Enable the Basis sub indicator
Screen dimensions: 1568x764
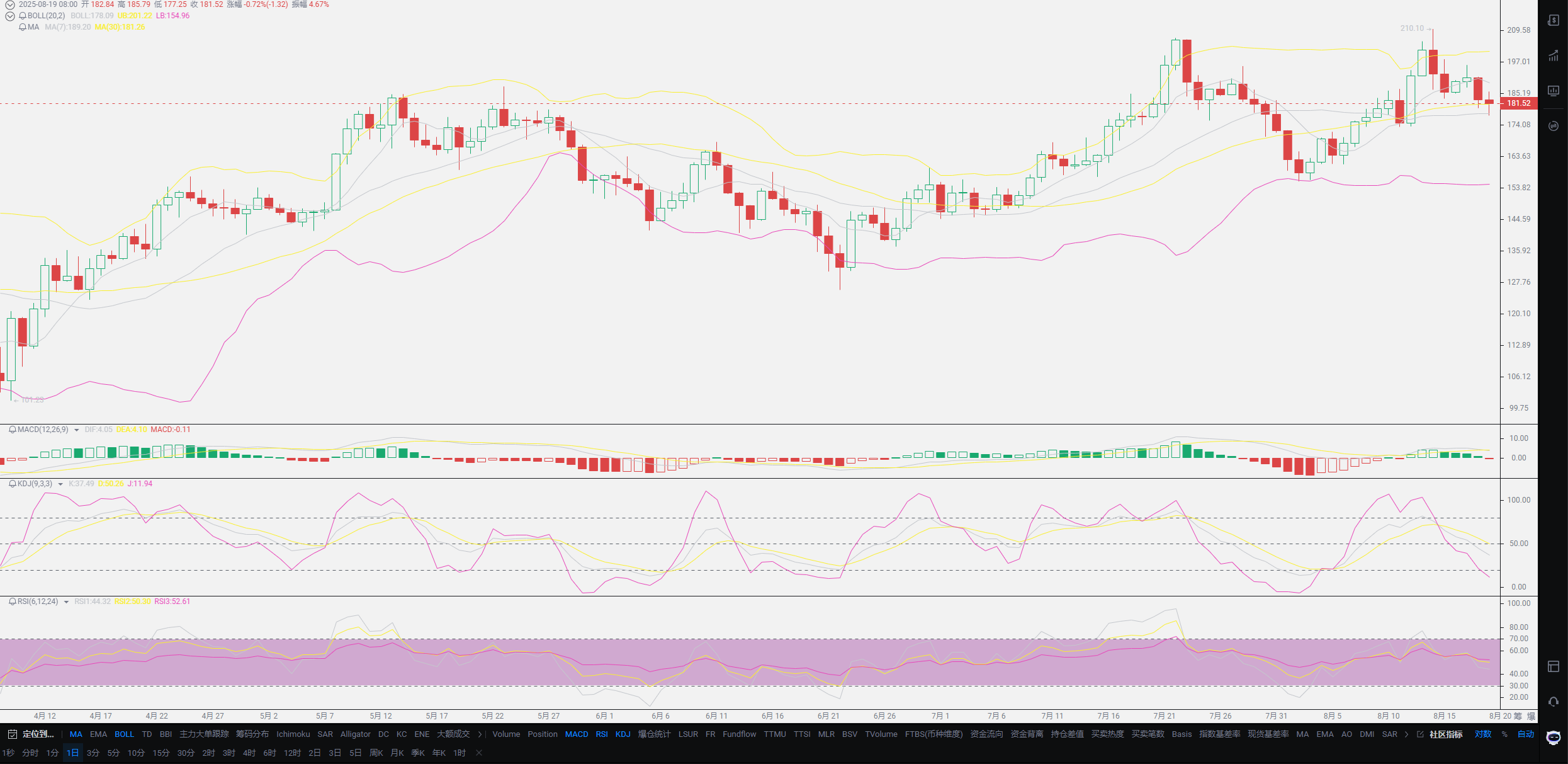1182,734
